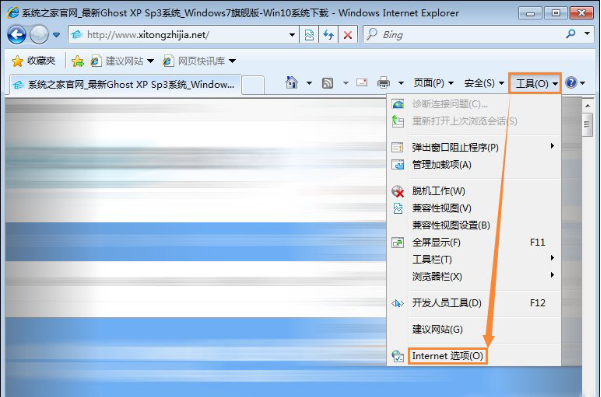The width and height of the screenshot is (601, 397).
Task: Expand the Print options dropdown arrow
Action: (x=401, y=83)
